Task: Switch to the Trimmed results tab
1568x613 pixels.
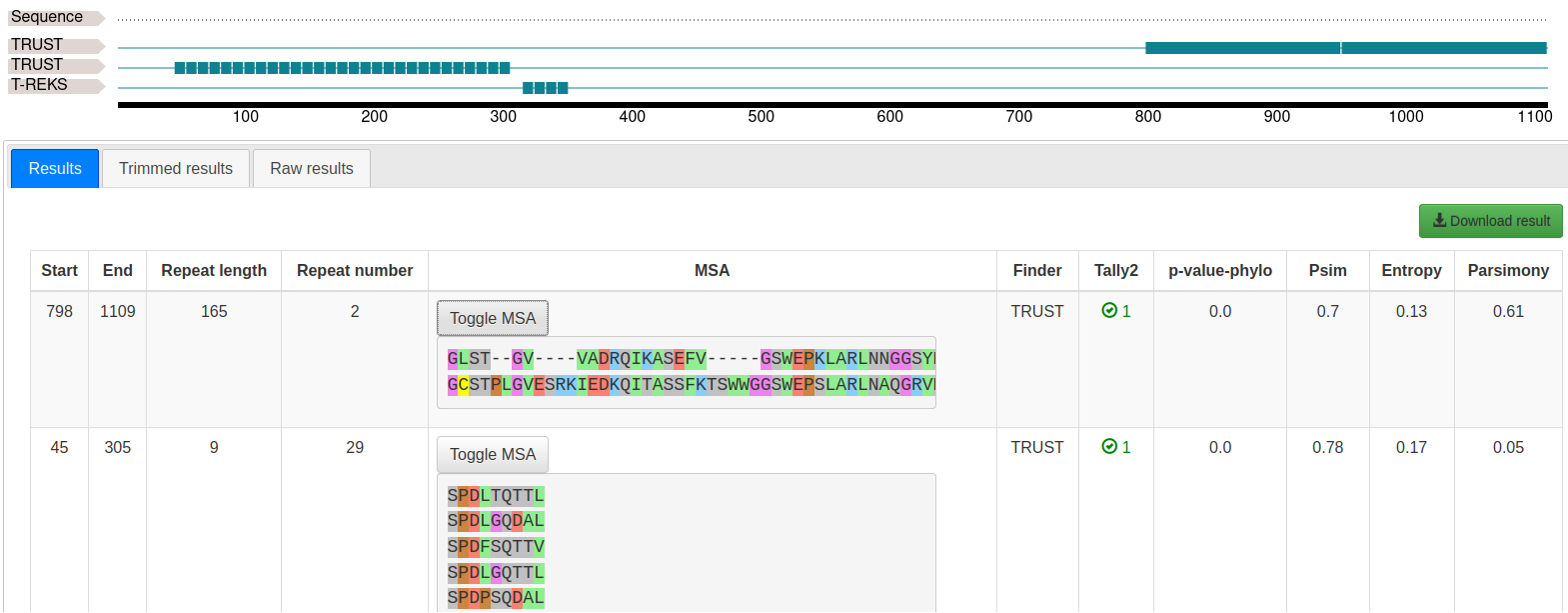Action: (176, 168)
